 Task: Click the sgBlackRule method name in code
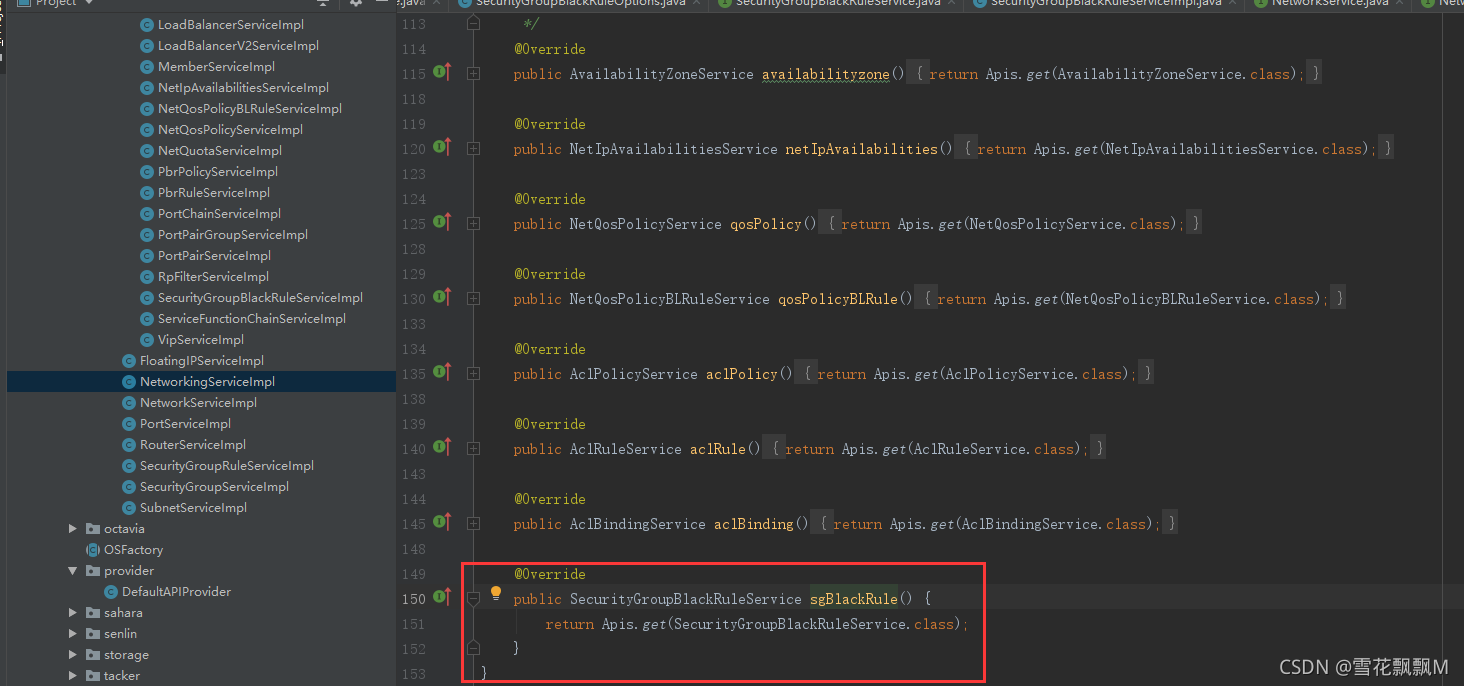click(853, 599)
